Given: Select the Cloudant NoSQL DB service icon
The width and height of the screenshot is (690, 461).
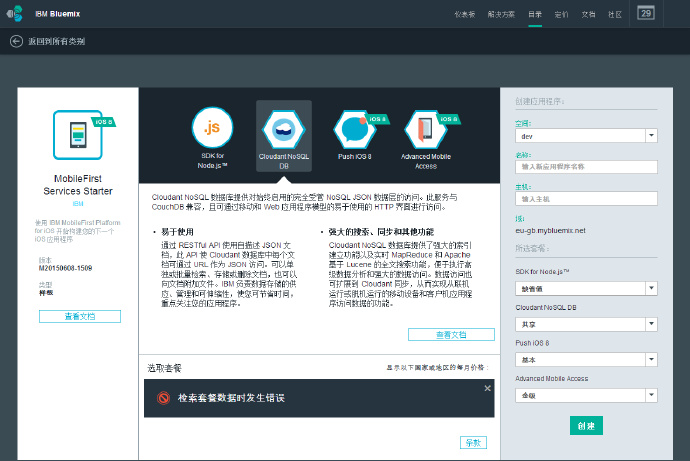Looking at the screenshot, I should (x=284, y=129).
